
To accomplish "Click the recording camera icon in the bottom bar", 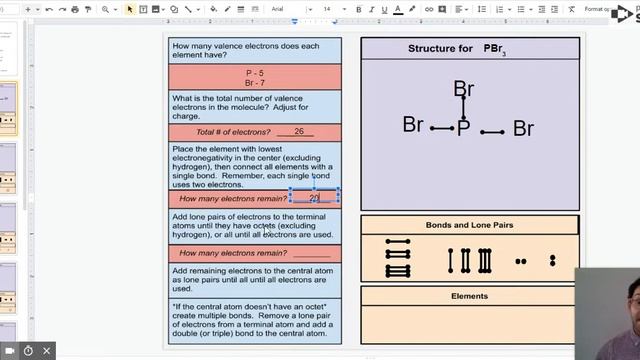I will [x=10, y=351].
